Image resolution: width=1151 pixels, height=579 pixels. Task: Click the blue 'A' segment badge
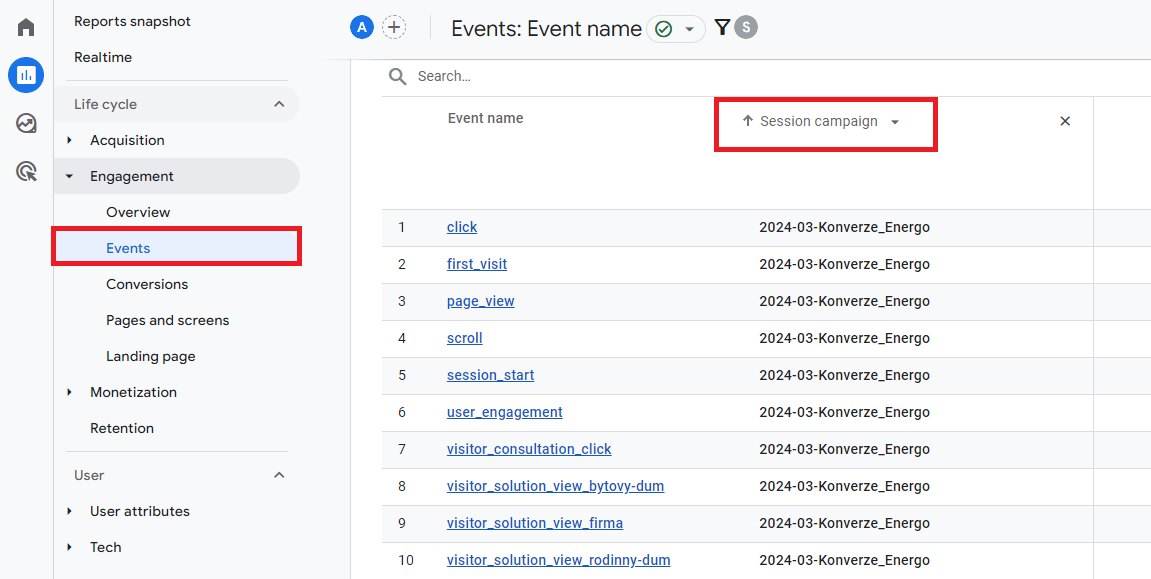click(361, 28)
